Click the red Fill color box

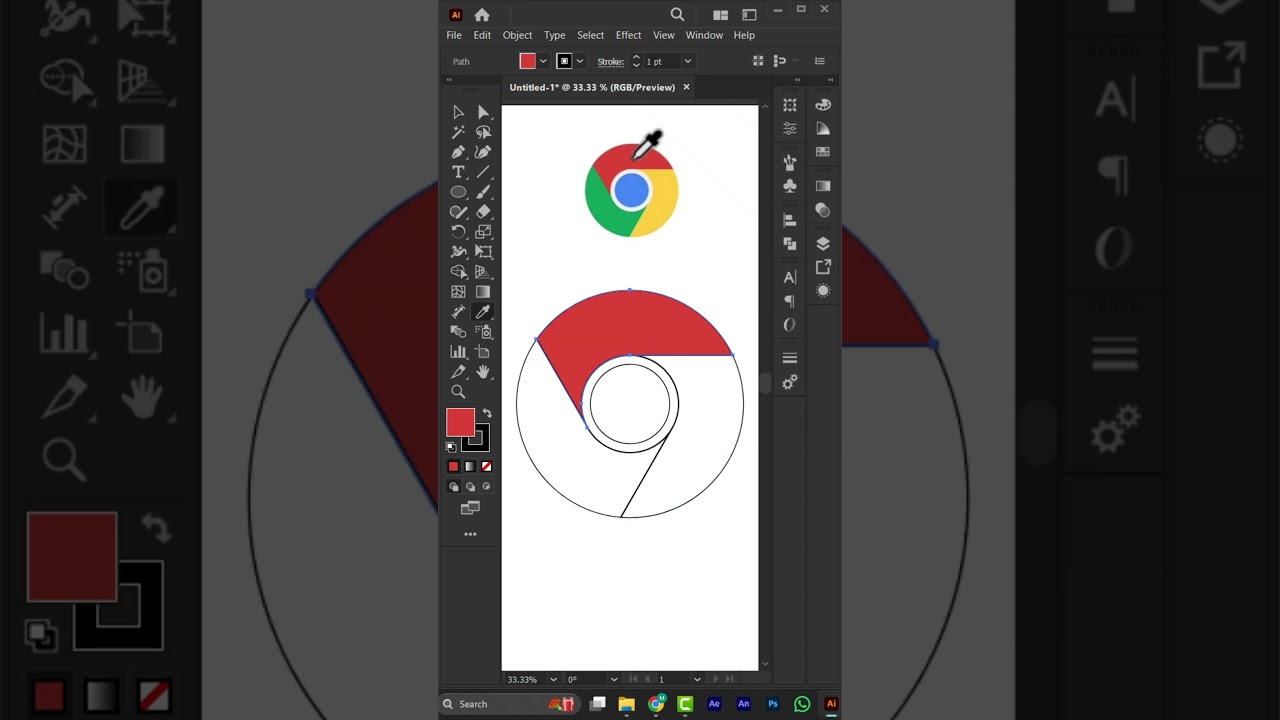click(460, 423)
